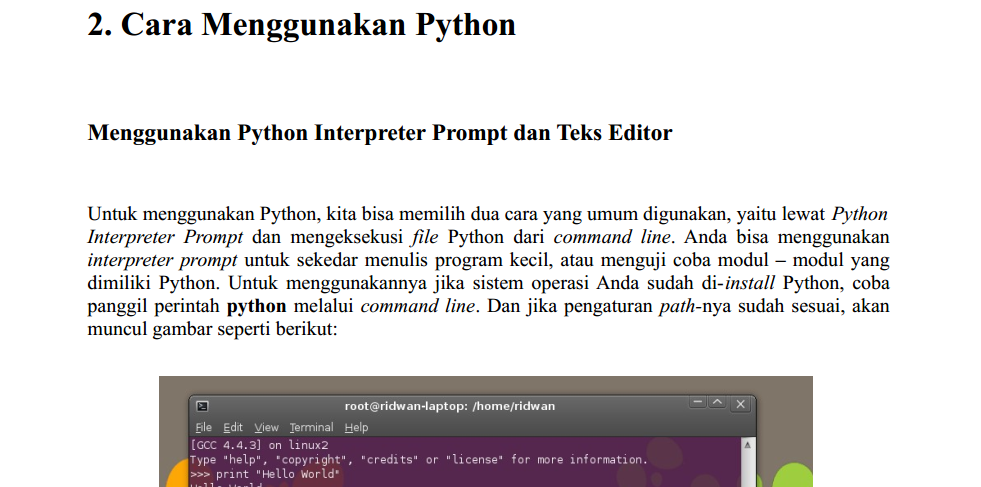Click the subheading 'Menggunakan Python Interpreter Prompt dan Teks Editor'

[380, 133]
